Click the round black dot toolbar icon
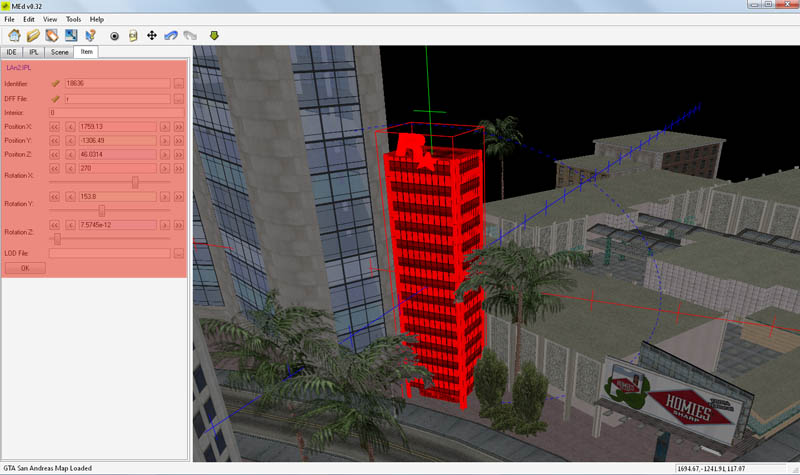Viewport: 800px width, 475px height. point(114,35)
